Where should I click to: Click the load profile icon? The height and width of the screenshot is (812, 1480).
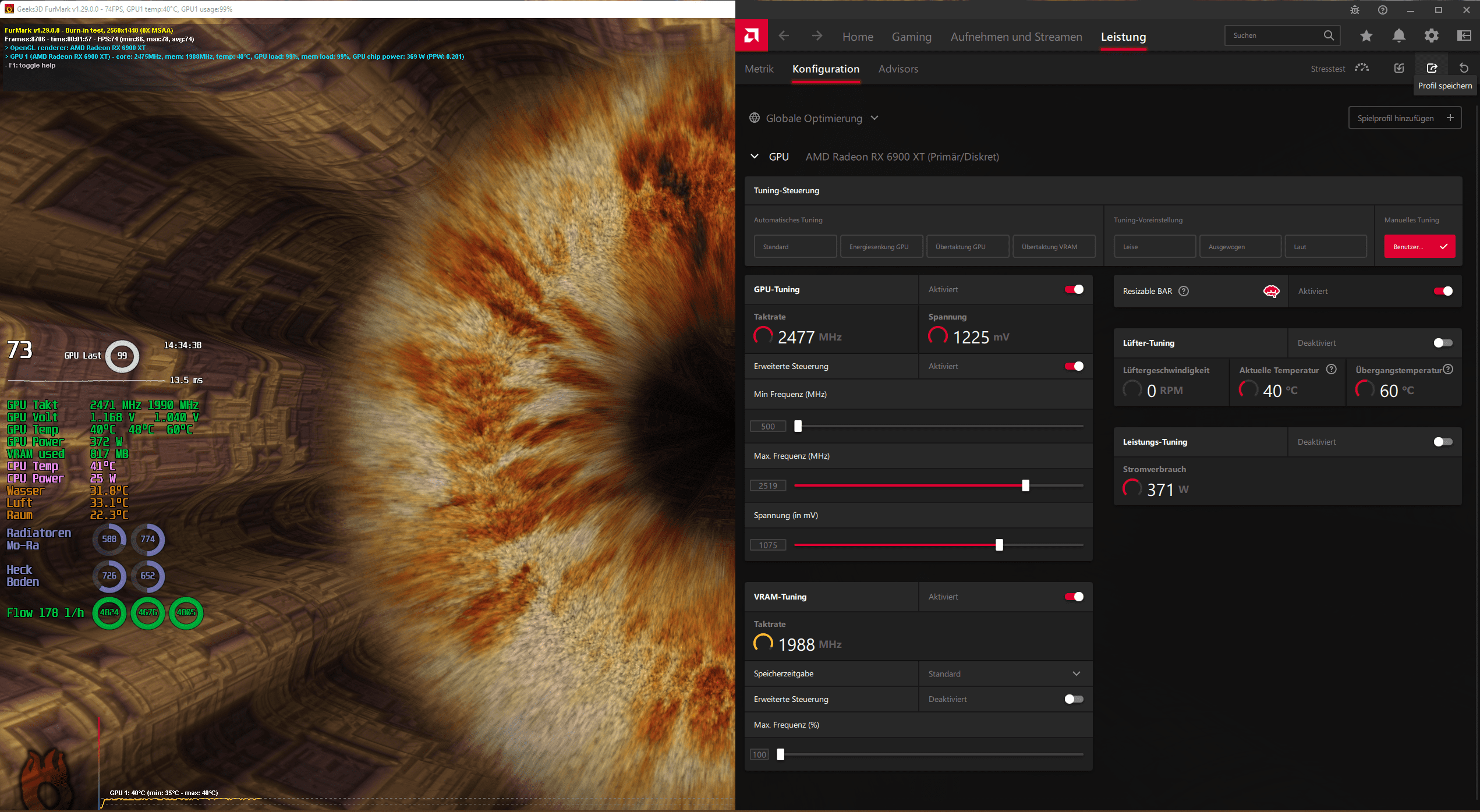tap(1399, 68)
